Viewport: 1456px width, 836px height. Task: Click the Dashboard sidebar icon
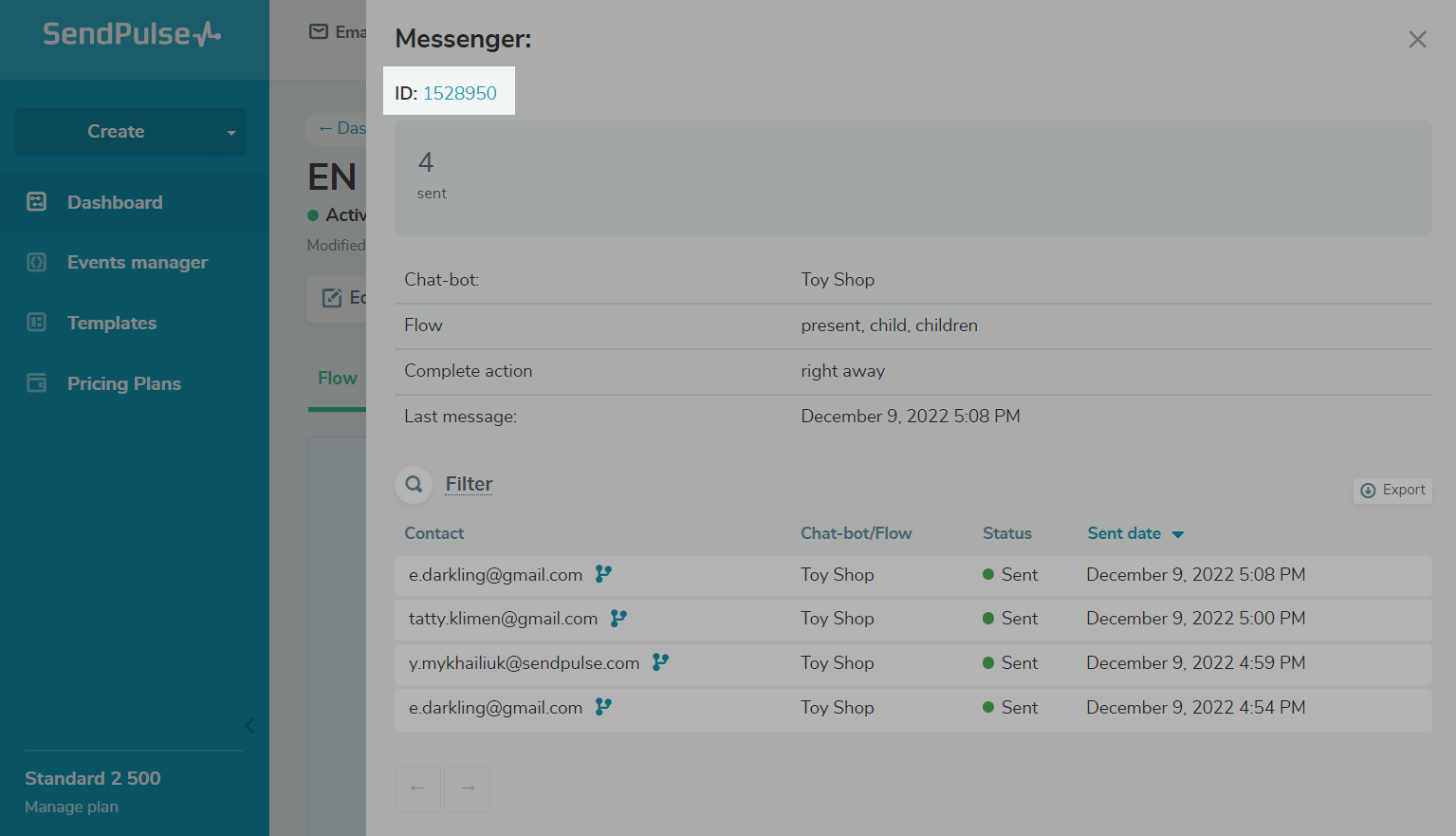coord(37,201)
